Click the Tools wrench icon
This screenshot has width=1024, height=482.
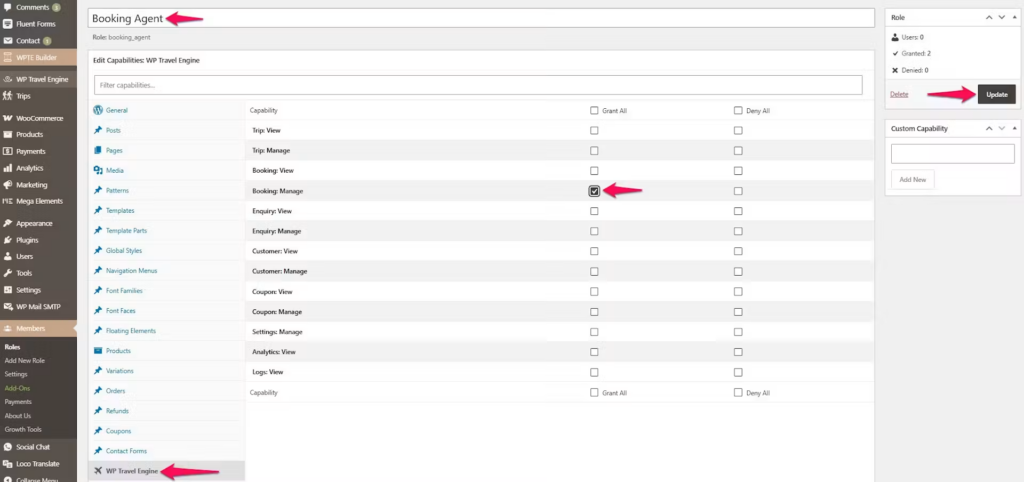[7, 273]
